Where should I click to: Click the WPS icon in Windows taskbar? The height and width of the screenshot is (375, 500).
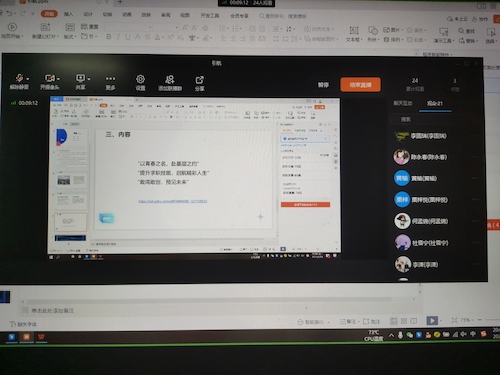(x=41, y=337)
